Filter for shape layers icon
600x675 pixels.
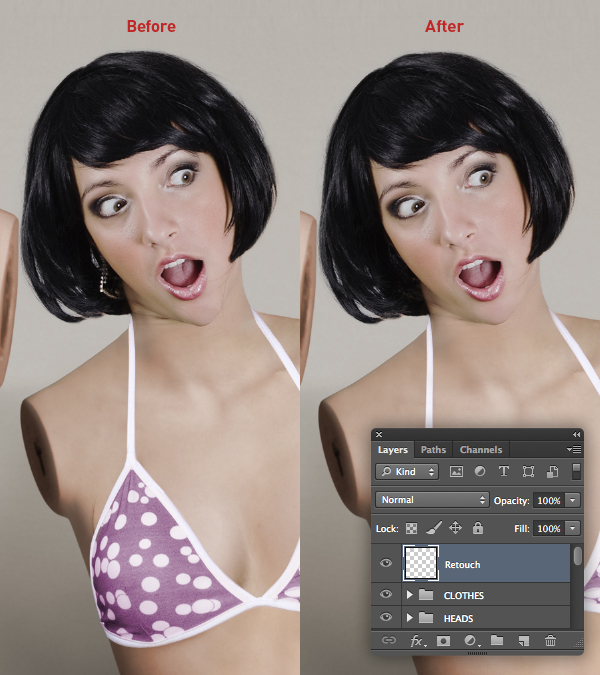coord(528,472)
